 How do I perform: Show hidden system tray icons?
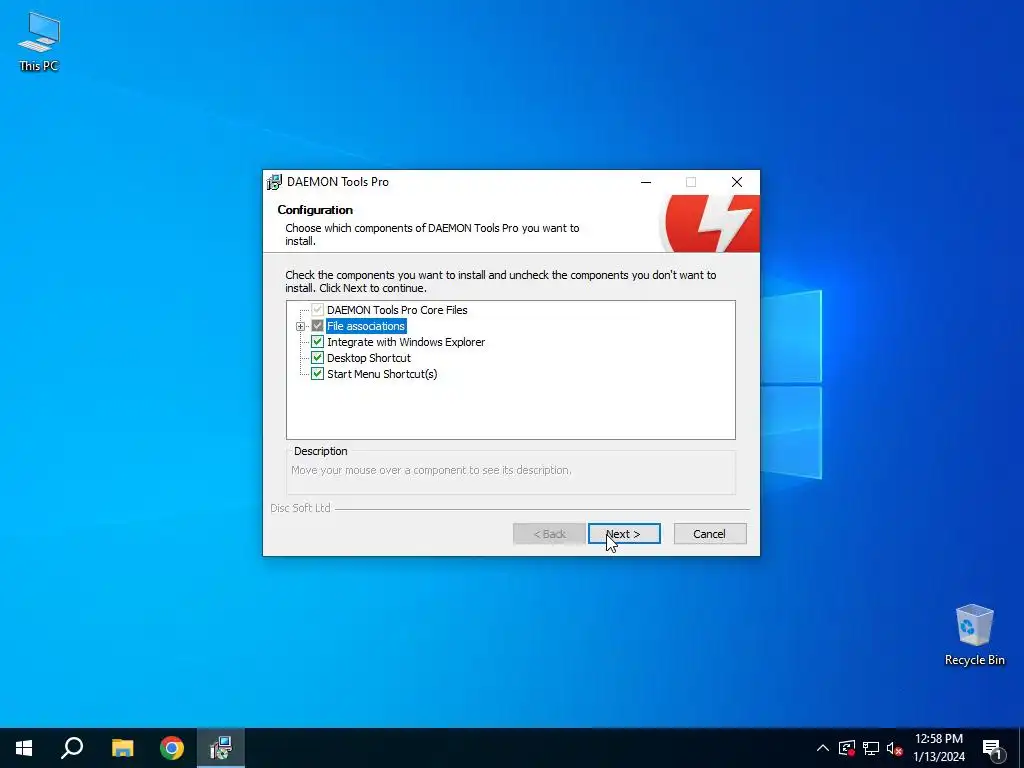pos(823,748)
